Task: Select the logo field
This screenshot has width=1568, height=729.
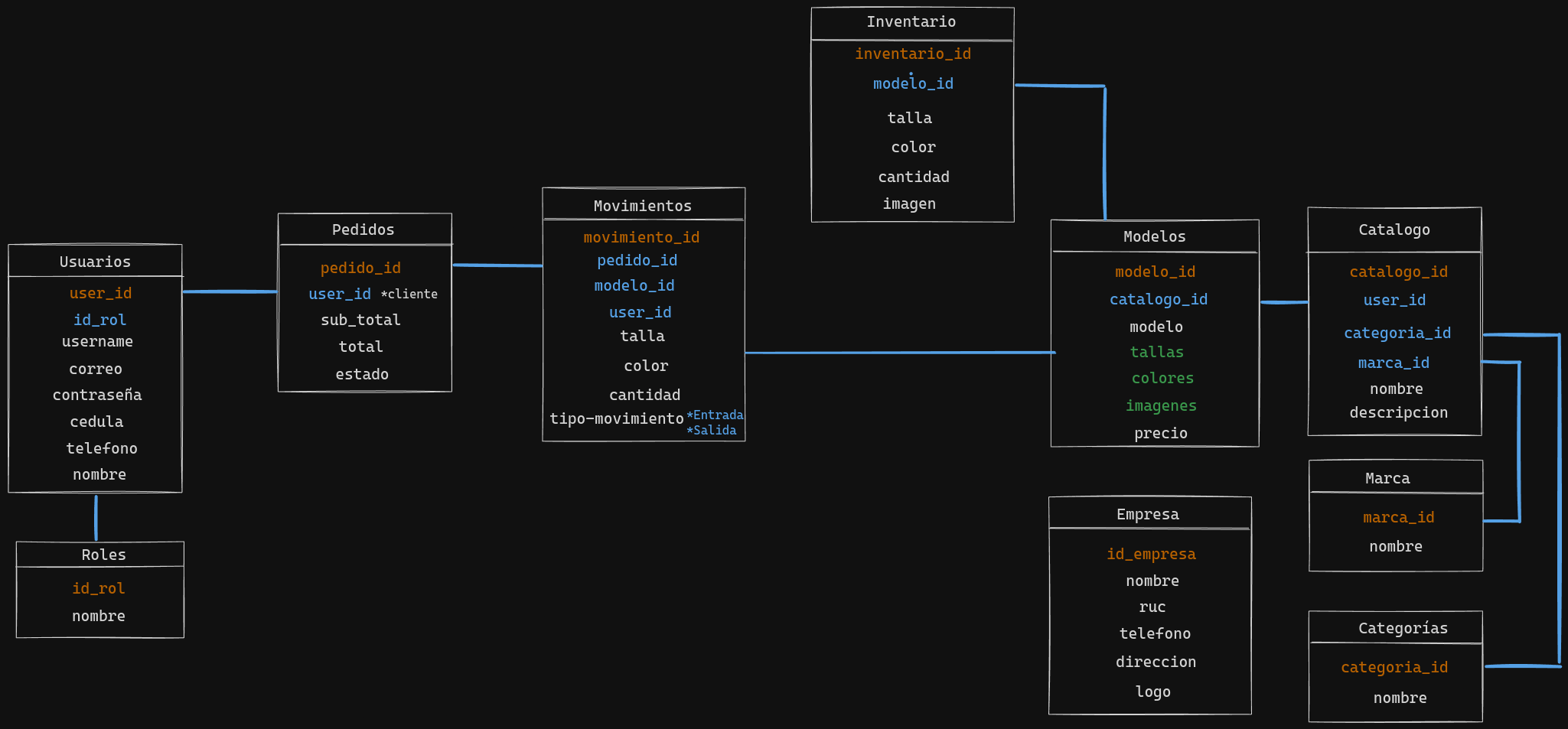Action: click(1153, 692)
